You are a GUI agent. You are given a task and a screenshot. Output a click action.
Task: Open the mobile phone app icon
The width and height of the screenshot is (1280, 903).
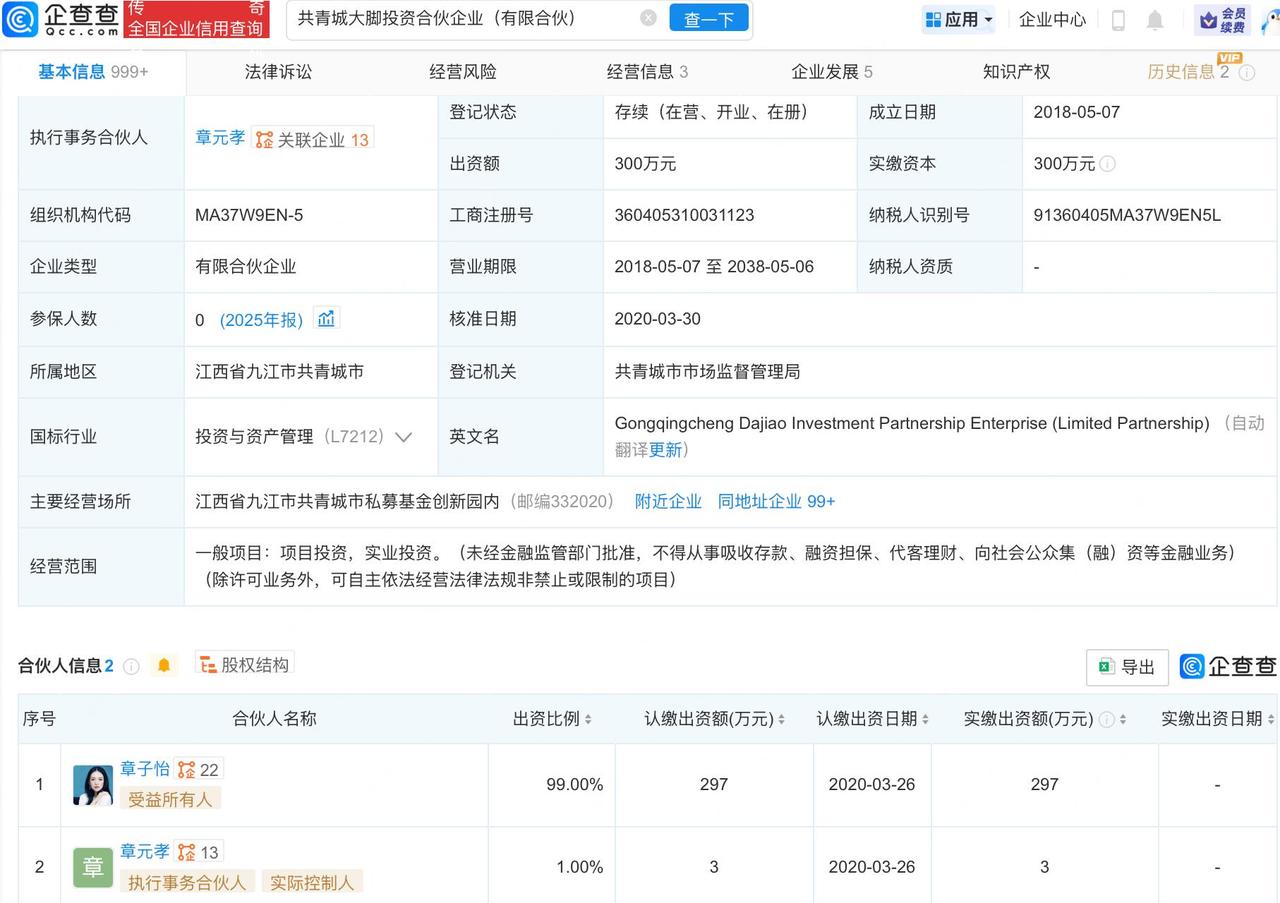(x=1119, y=20)
